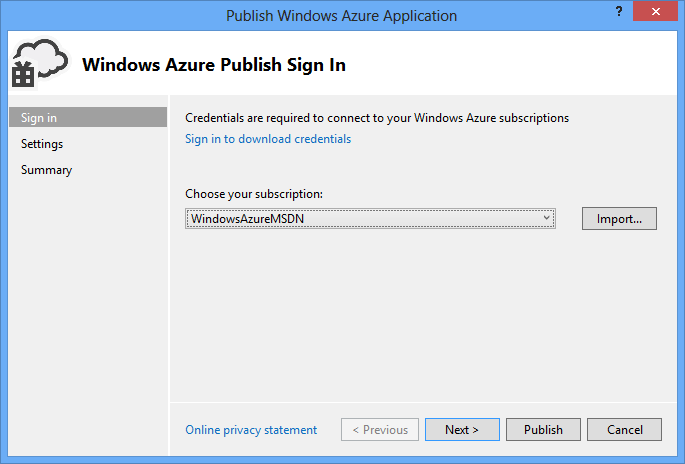Click the Publish button
The height and width of the screenshot is (464, 685).
tap(543, 430)
